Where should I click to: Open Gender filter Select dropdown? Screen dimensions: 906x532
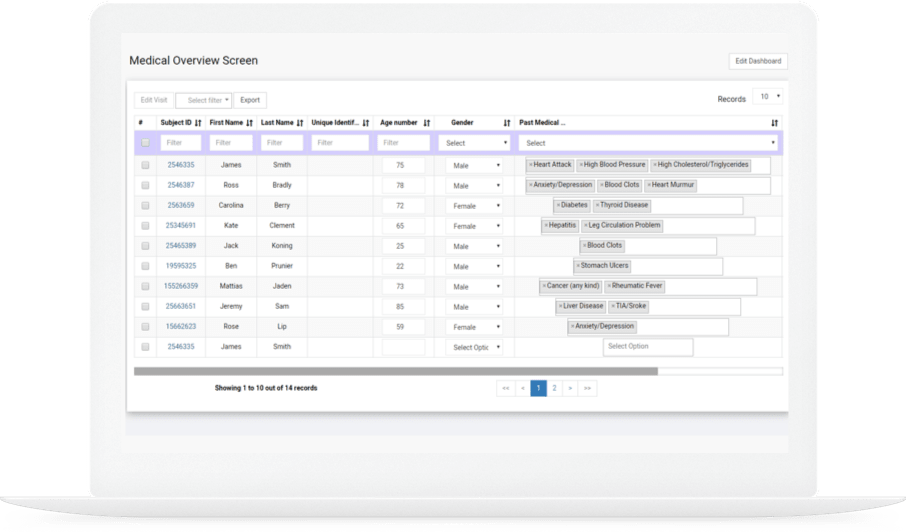tap(474, 143)
